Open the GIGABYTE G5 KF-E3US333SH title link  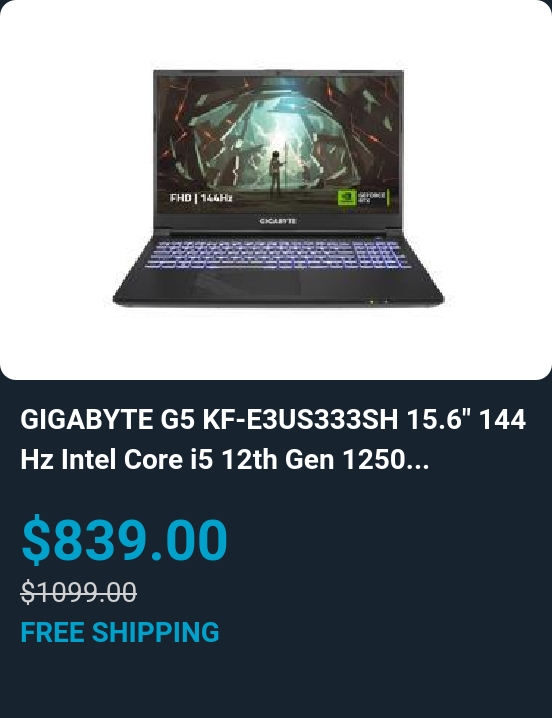[x=273, y=439]
